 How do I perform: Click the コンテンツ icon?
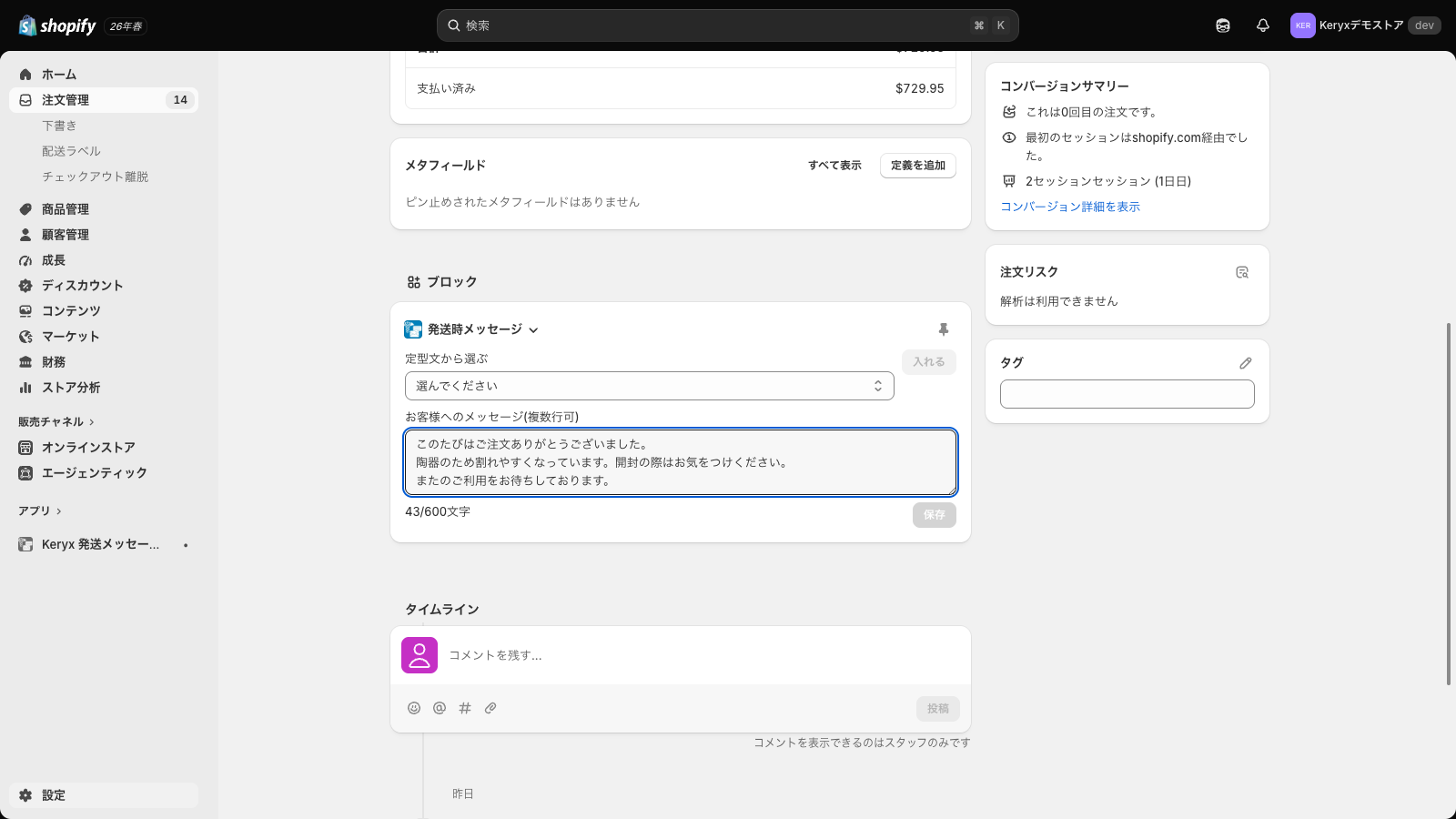25,311
